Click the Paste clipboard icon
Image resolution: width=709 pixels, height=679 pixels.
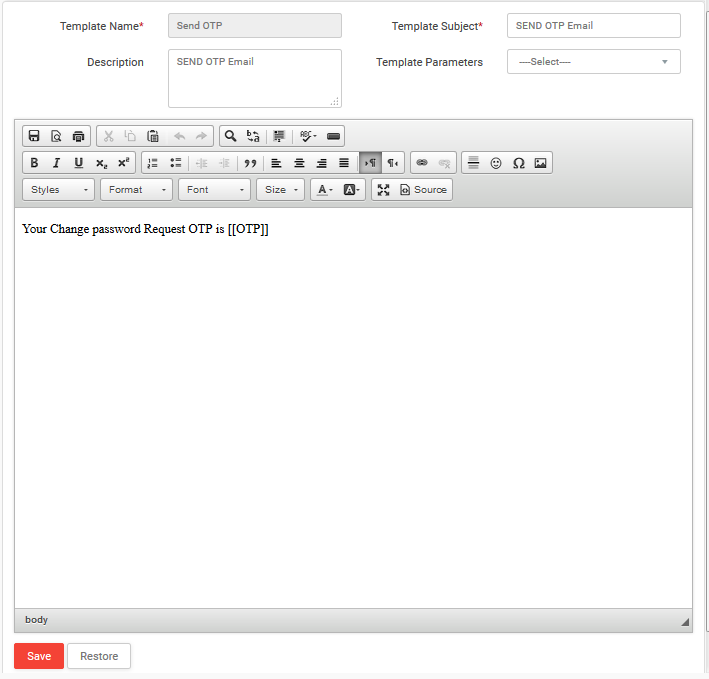point(153,136)
